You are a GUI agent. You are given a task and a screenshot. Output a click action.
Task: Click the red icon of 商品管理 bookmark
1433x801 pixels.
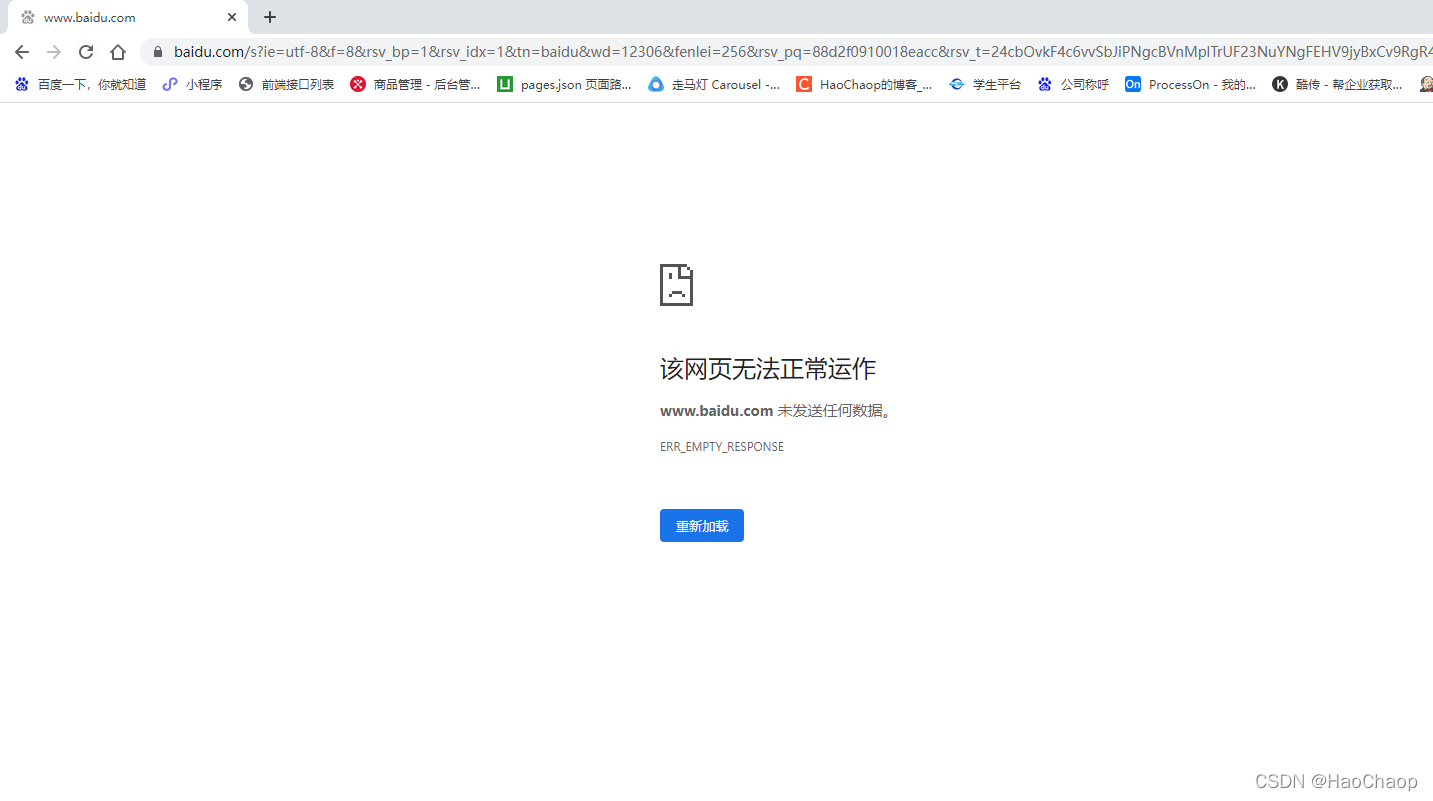(358, 85)
